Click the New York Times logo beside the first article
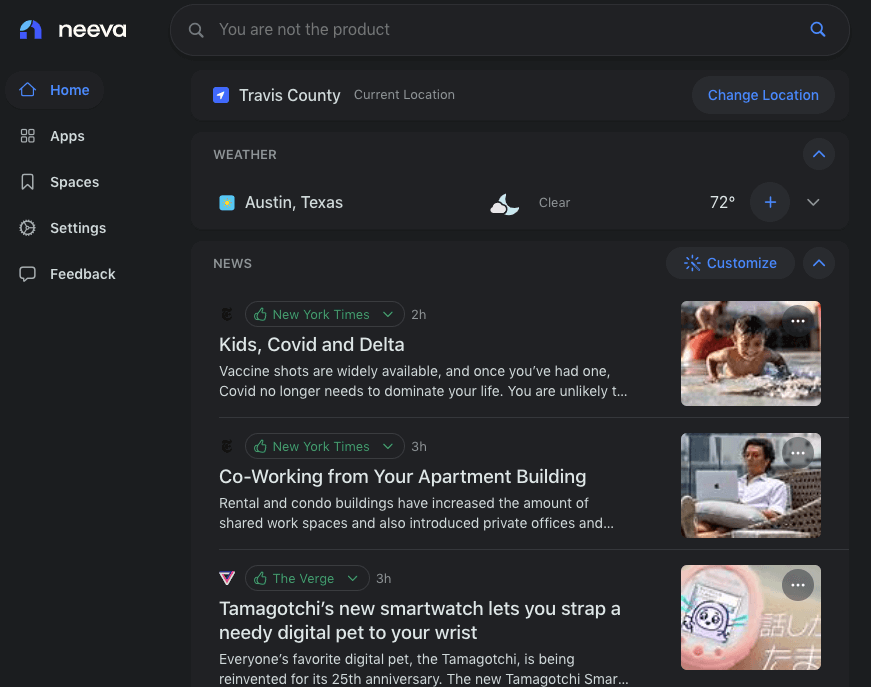Viewport: 871px width, 687px height. 227,313
